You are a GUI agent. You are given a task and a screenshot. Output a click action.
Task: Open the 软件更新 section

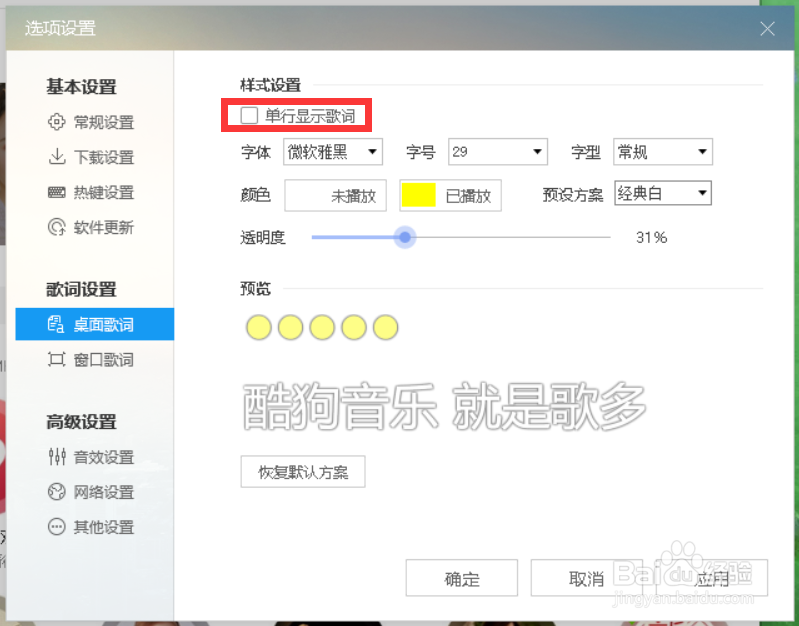pos(95,227)
